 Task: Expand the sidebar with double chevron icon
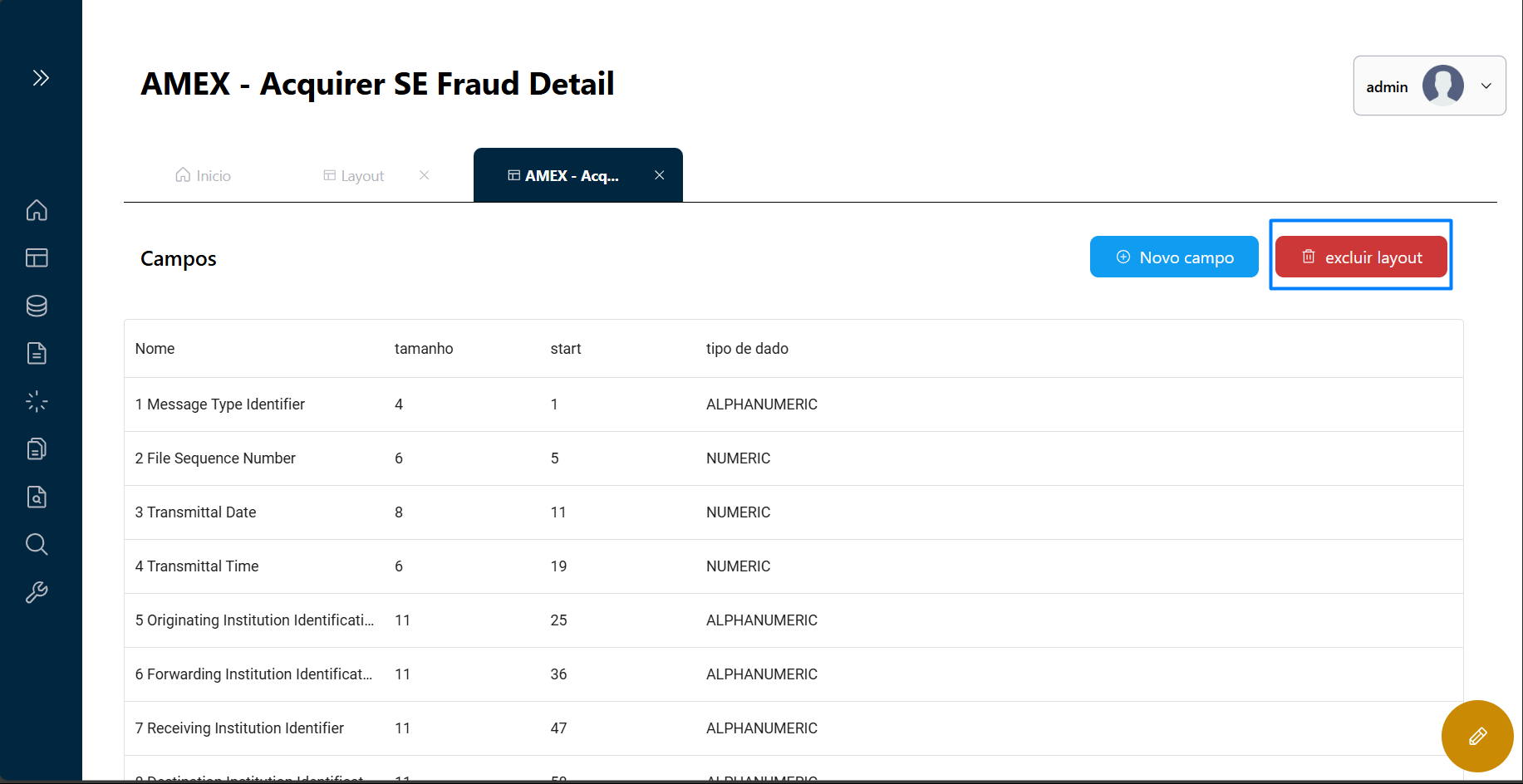coord(41,78)
